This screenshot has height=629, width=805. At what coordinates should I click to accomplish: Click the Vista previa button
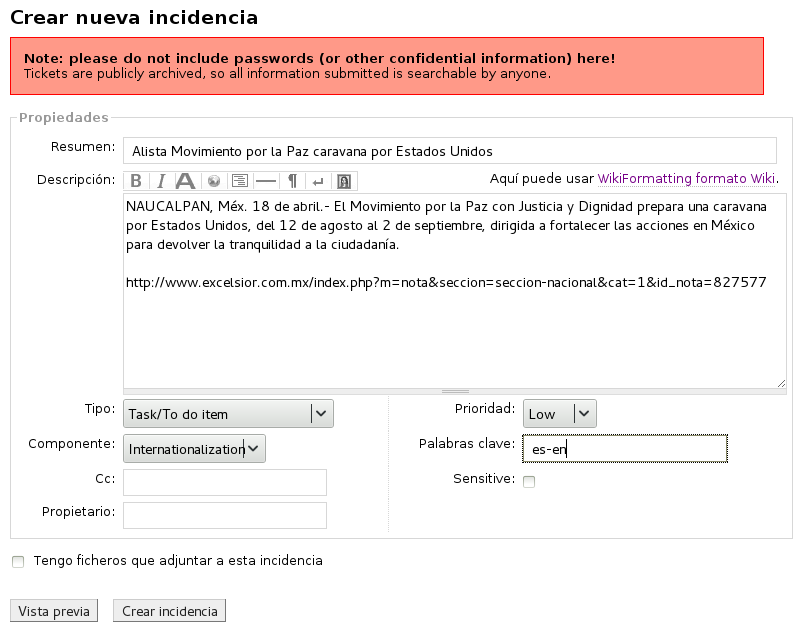[54, 611]
